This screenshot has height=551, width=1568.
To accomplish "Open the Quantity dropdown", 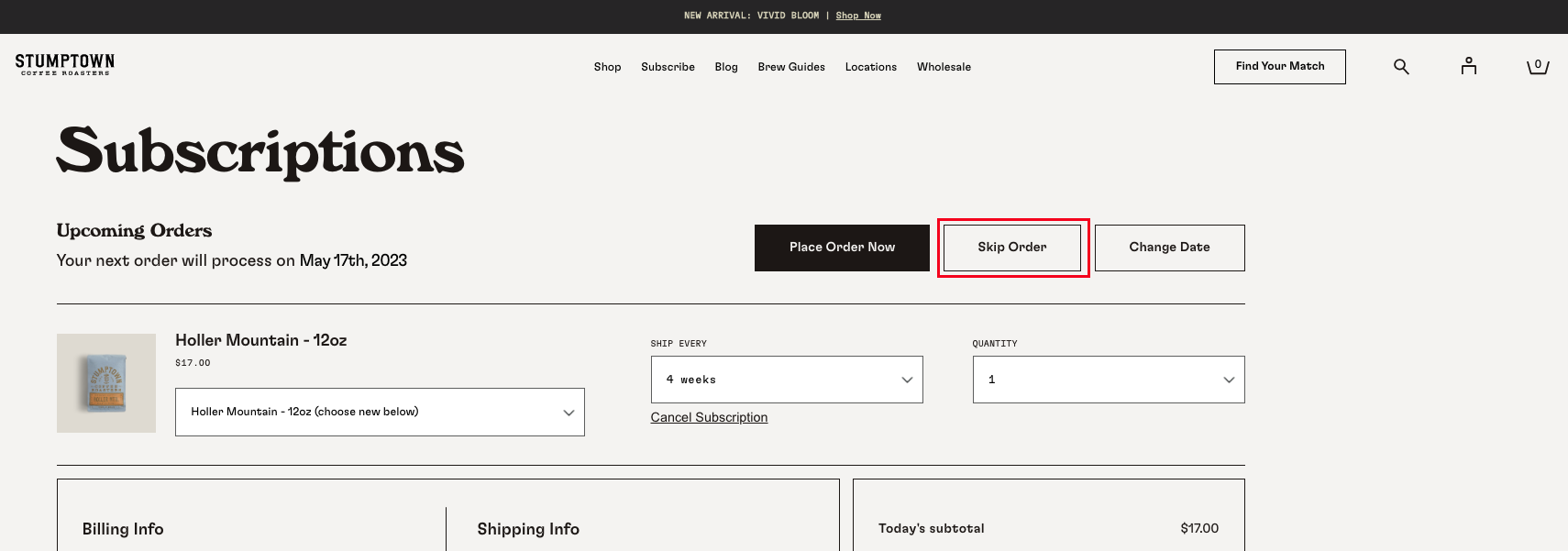I will tap(1109, 380).
